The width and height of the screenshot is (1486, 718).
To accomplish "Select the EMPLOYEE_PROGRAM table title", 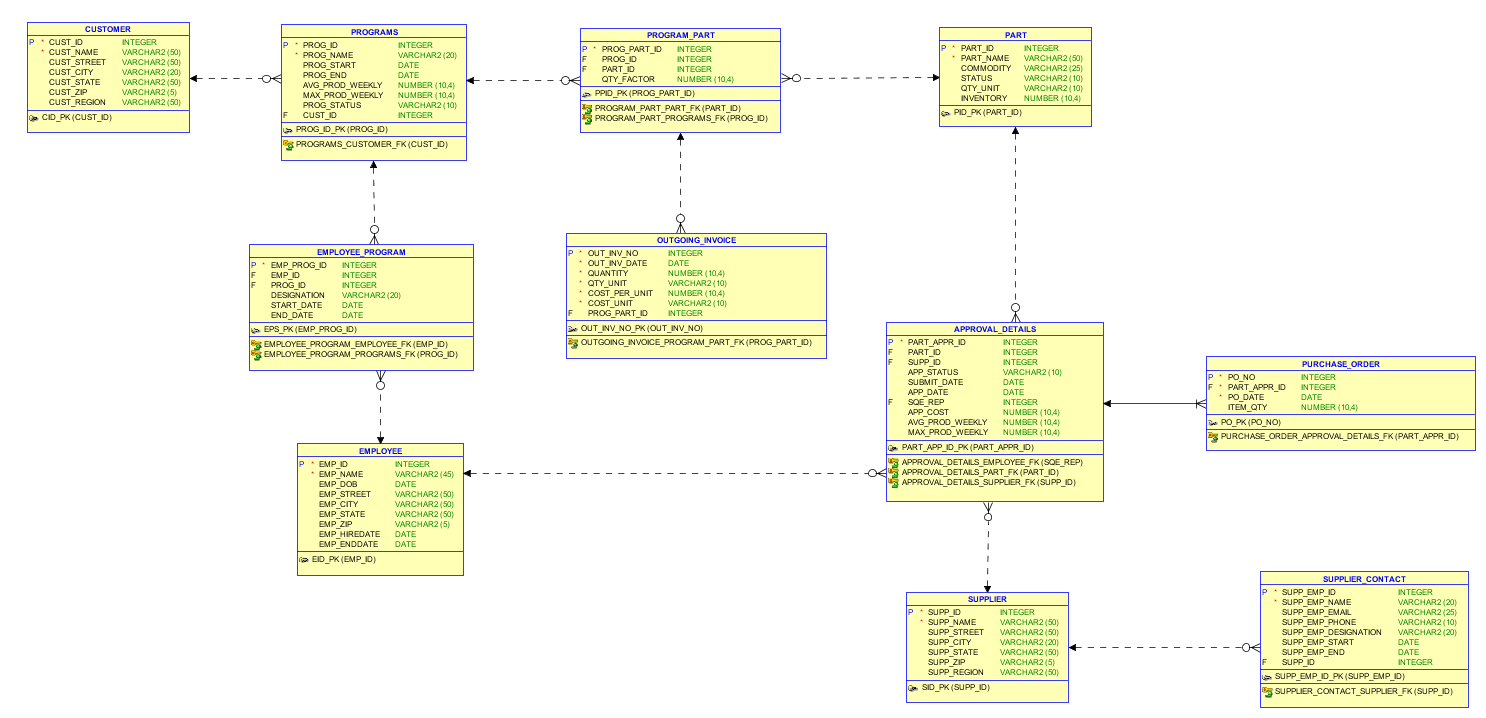I will (361, 252).
